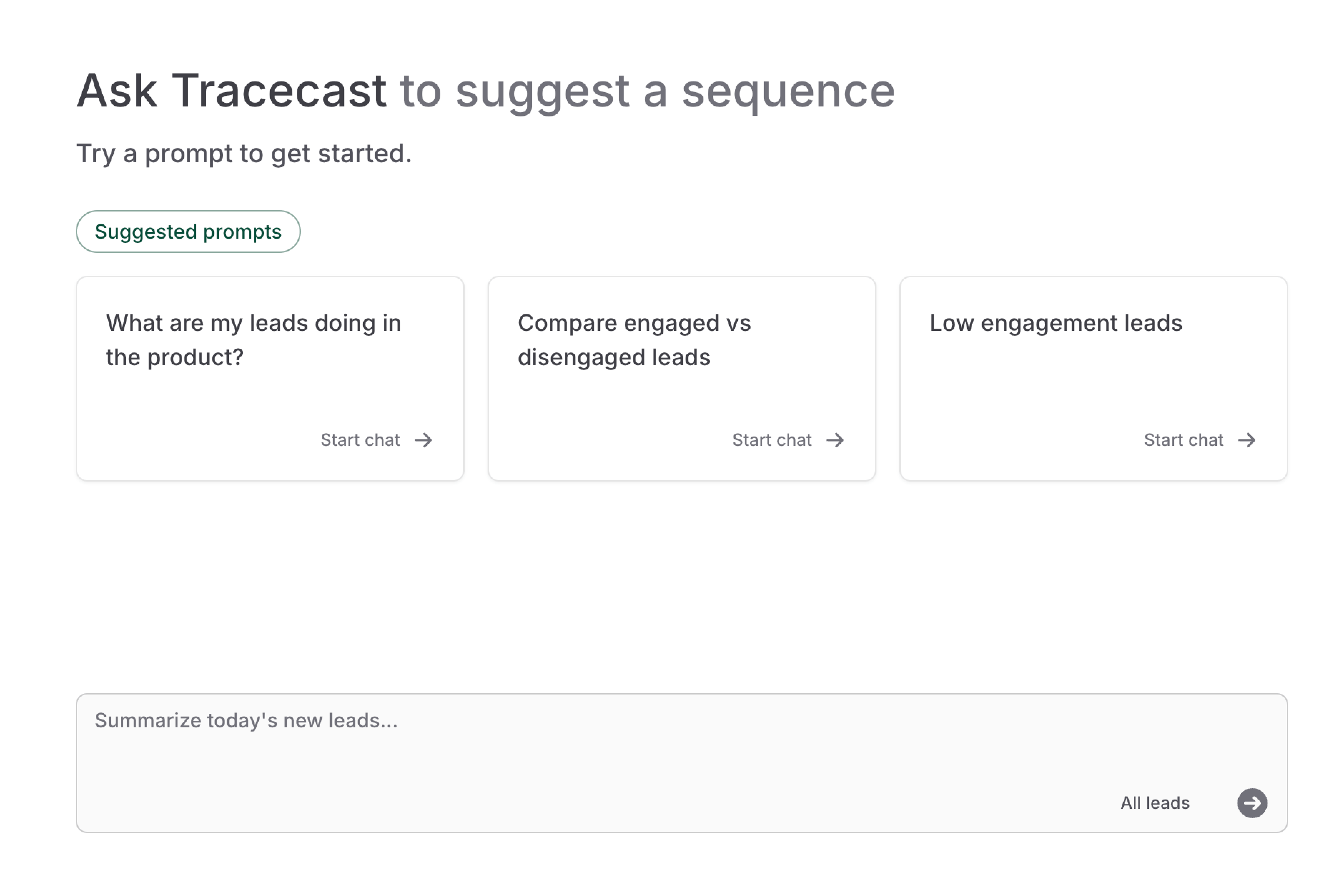The width and height of the screenshot is (1344, 896).
Task: Click 'What are my leads doing' card title
Action: click(x=253, y=340)
